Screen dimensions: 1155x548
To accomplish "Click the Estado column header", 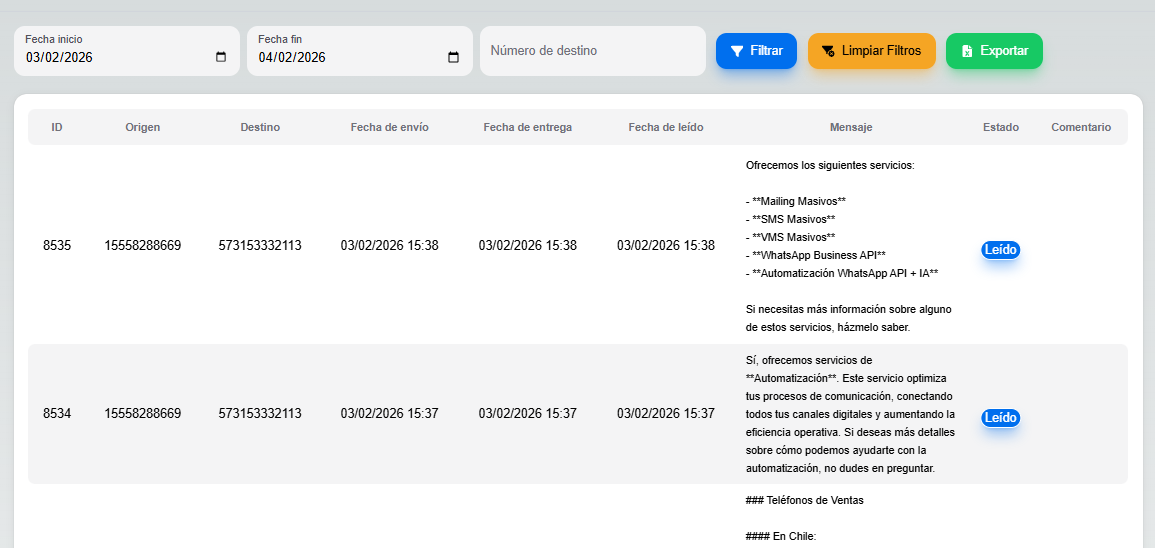I will point(1000,127).
